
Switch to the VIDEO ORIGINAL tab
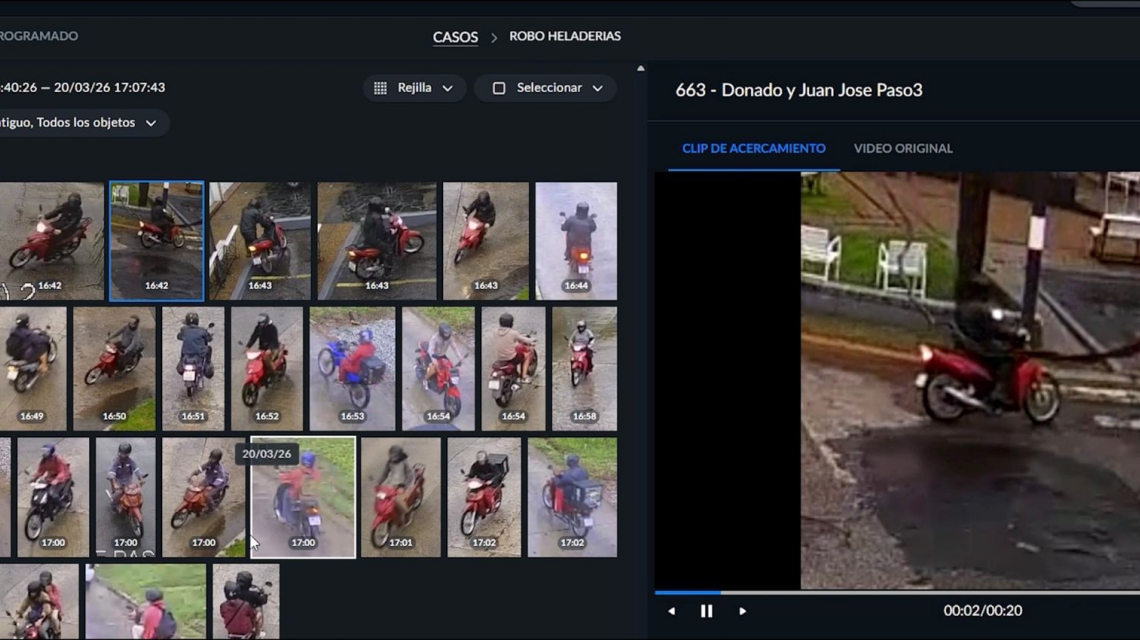(x=902, y=148)
